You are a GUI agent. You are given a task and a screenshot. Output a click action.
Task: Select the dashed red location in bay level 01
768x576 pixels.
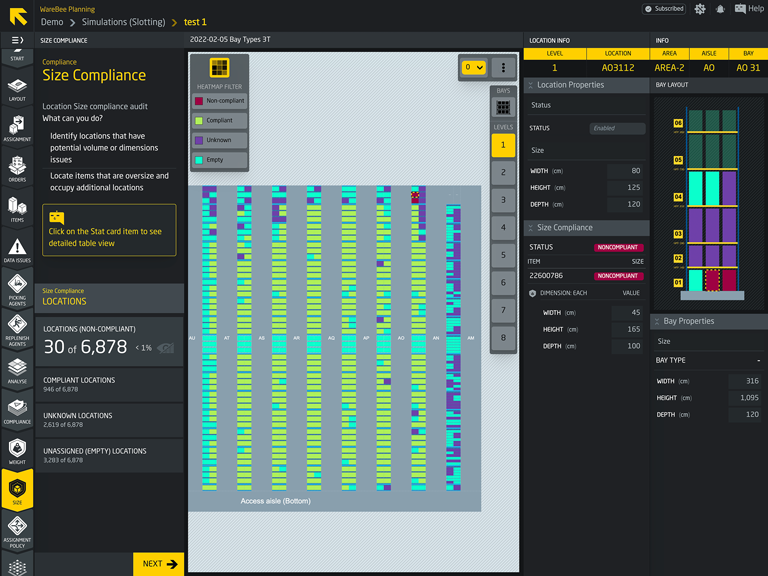click(713, 280)
